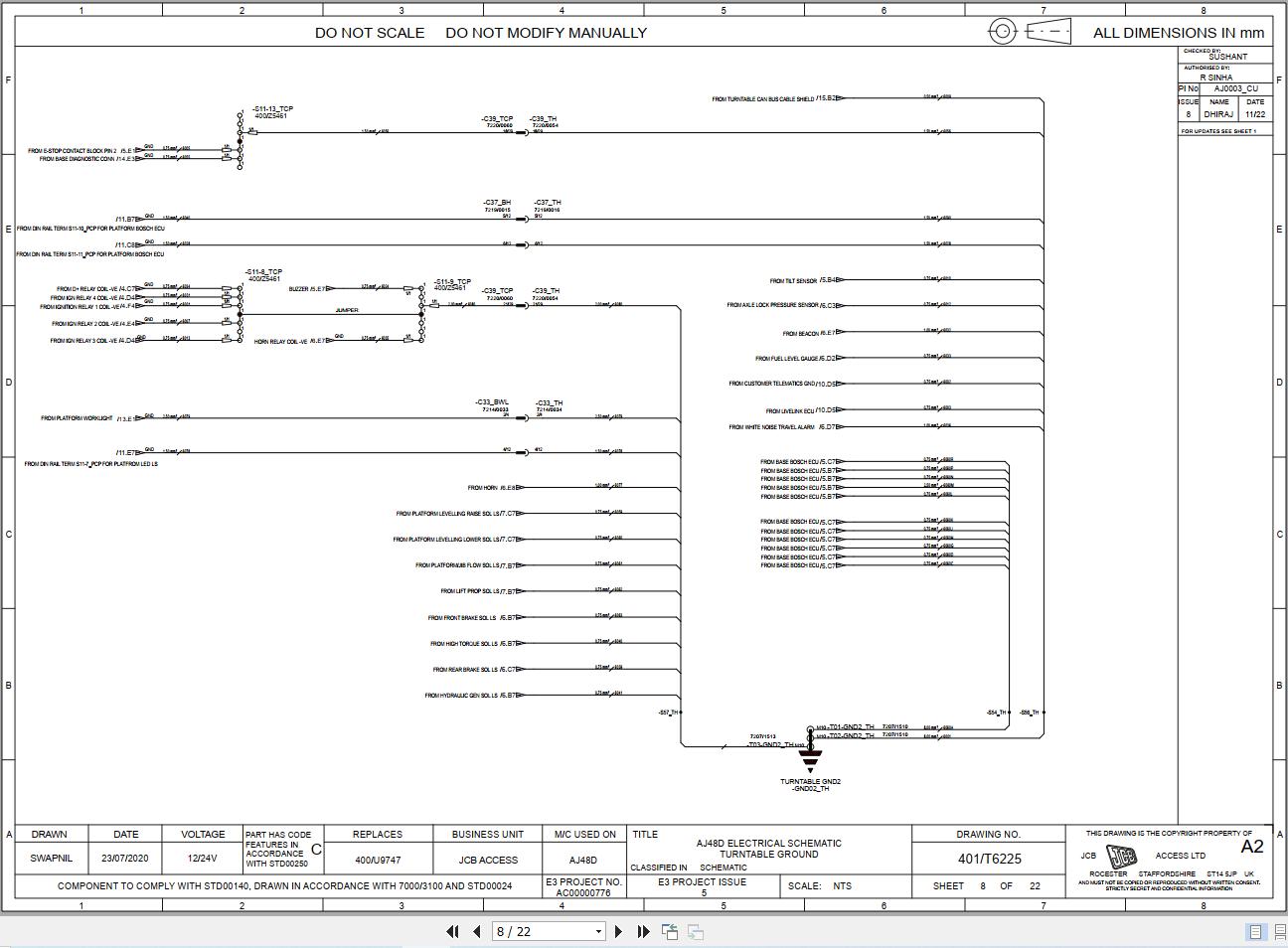
Task: Click terminal label -S11-13_TCP
Action: (x=272, y=108)
